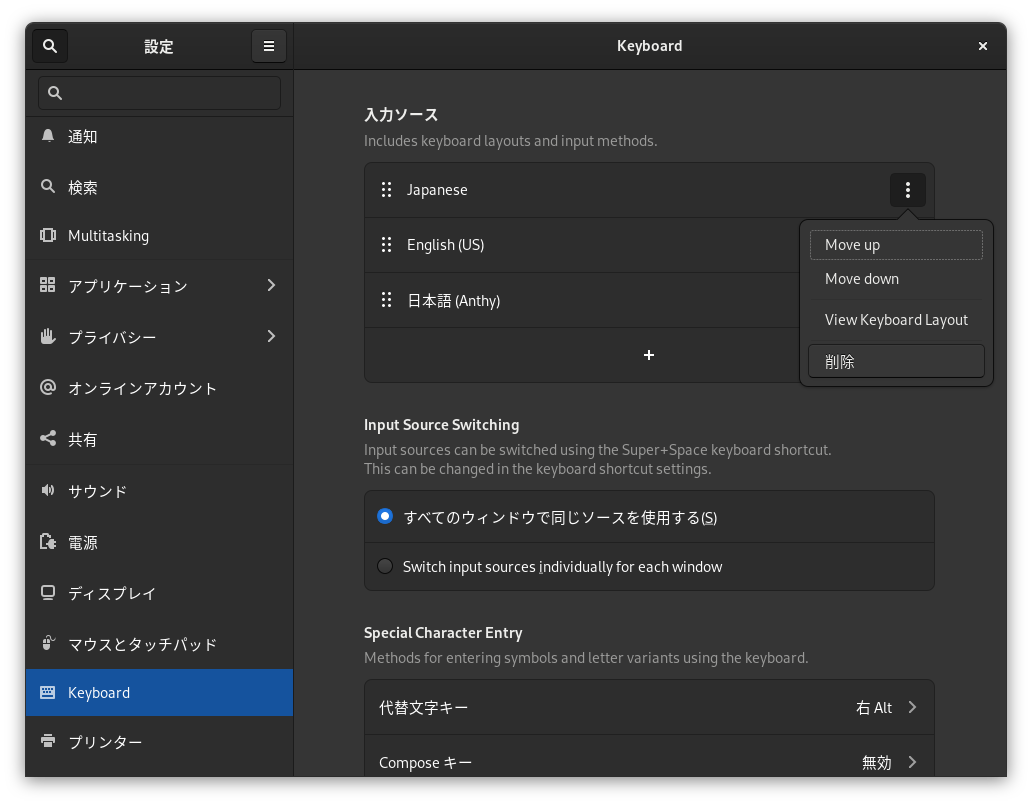Screen dimensions: 1032x805
Task: Click grid icon beside アプリケーション
Action: 47,285
